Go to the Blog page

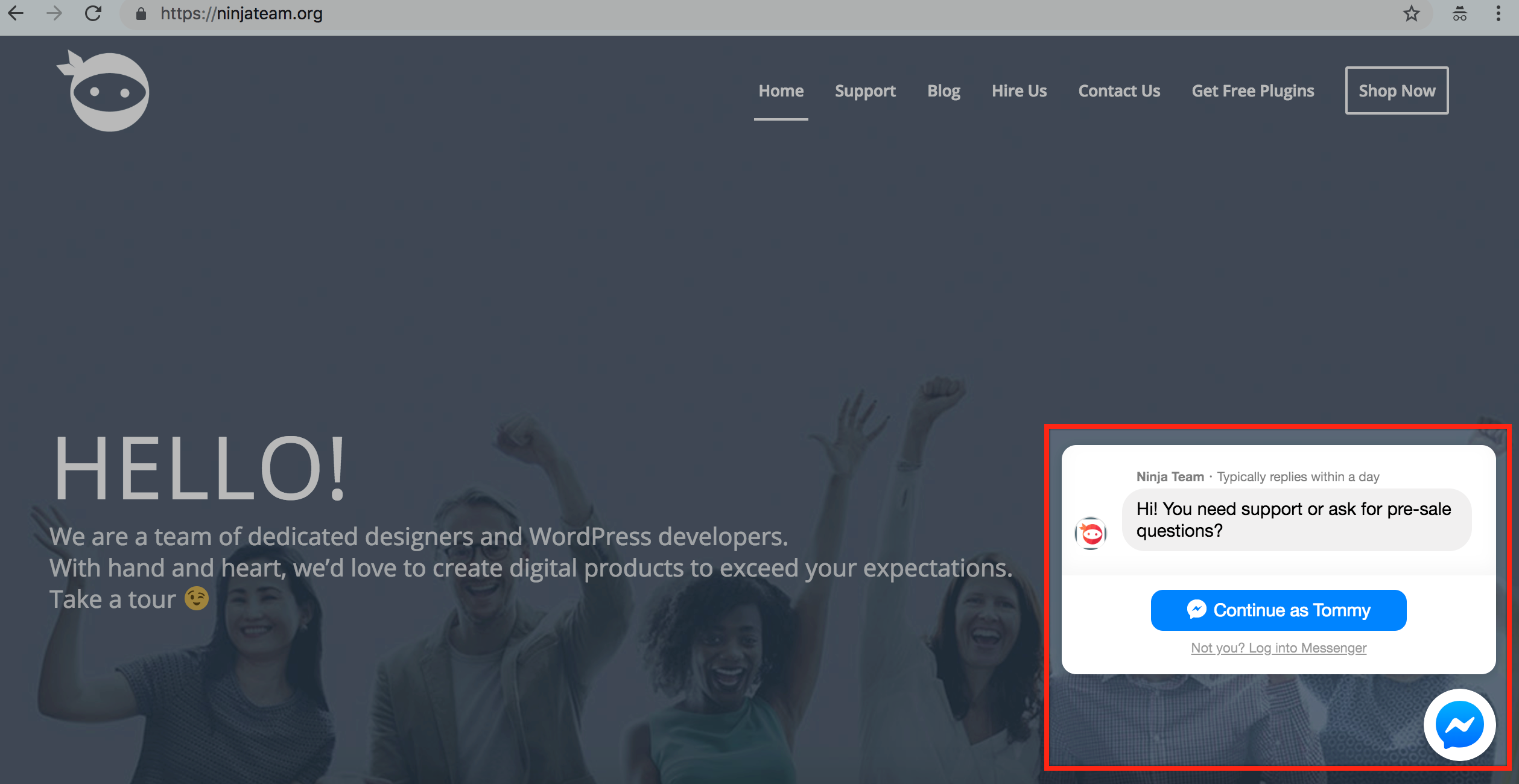[x=944, y=91]
